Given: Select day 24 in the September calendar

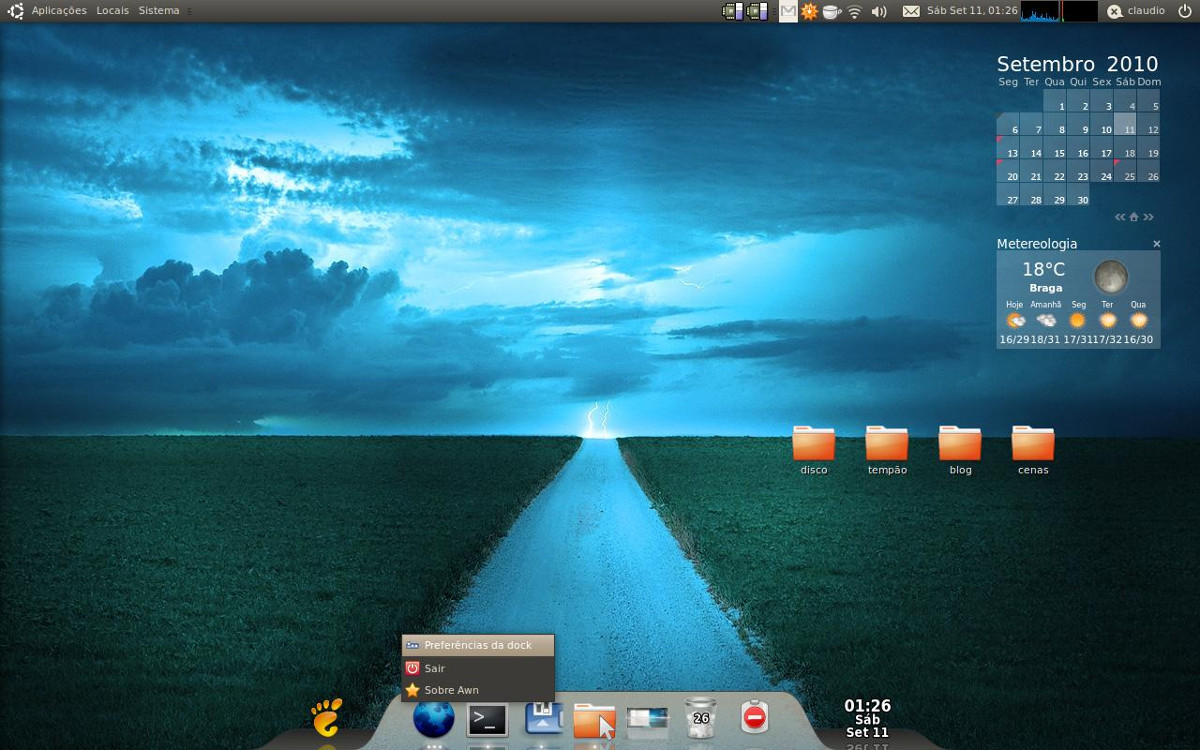Looking at the screenshot, I should point(1106,177).
